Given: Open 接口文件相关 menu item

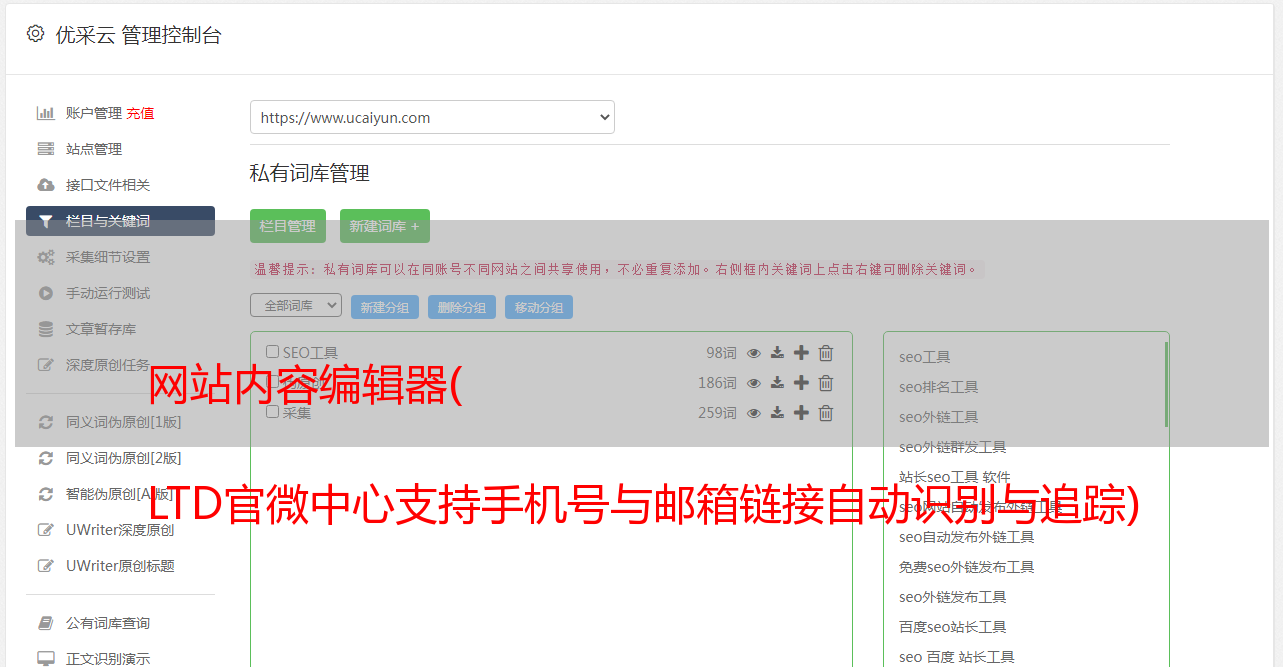Looking at the screenshot, I should 108,185.
